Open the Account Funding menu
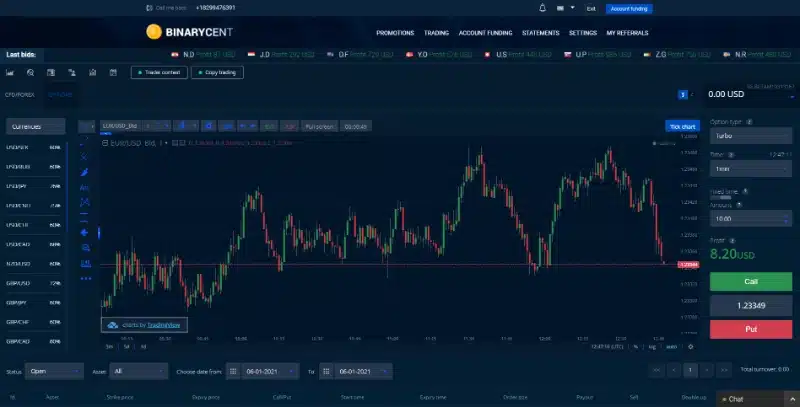800x407 pixels. tap(485, 33)
